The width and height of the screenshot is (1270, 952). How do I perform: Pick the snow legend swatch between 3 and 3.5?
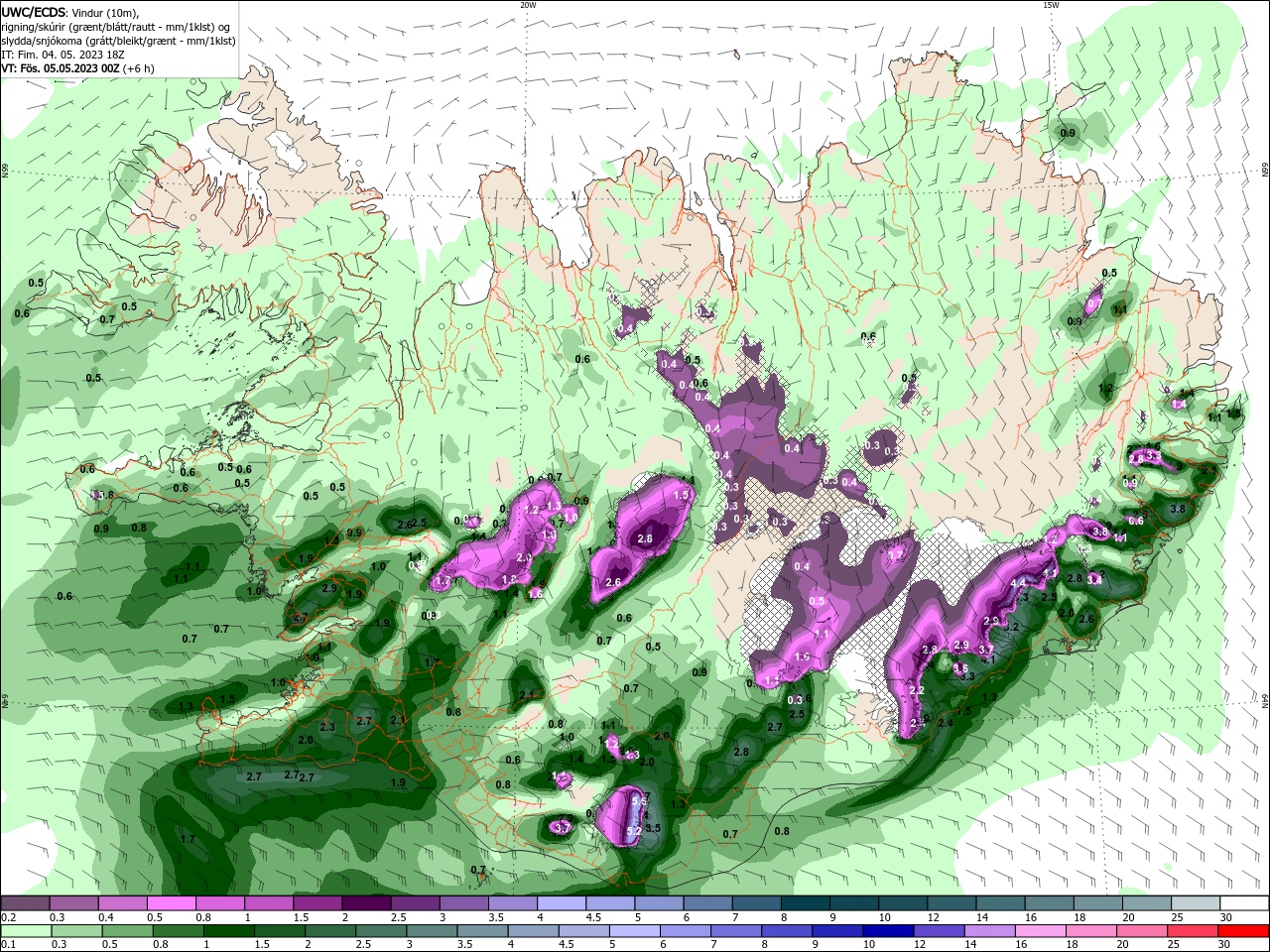[x=463, y=902]
